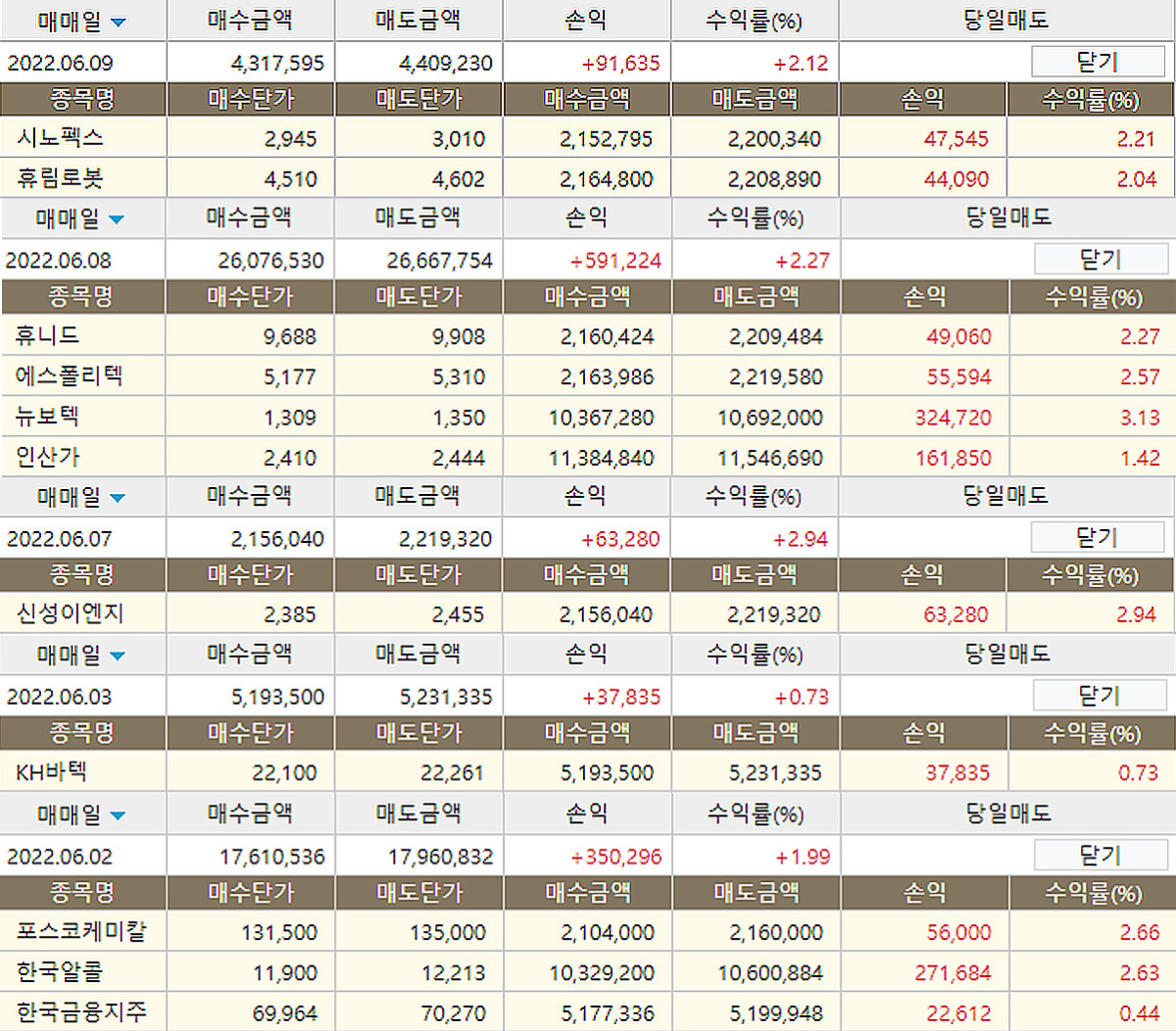Click the 신성이엔지 stock name
1176x1031 pixels.
pyautogui.click(x=70, y=614)
